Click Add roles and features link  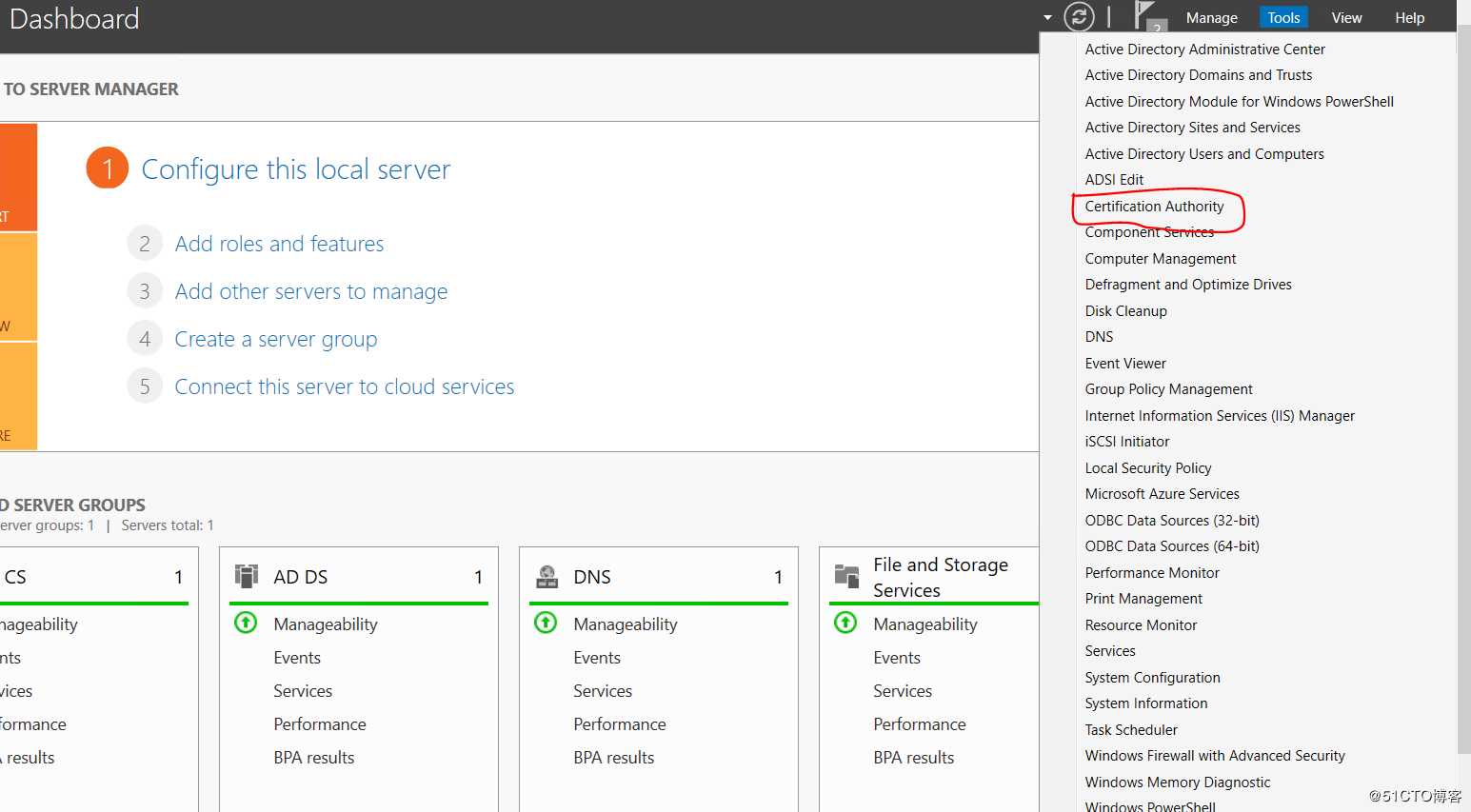click(279, 245)
